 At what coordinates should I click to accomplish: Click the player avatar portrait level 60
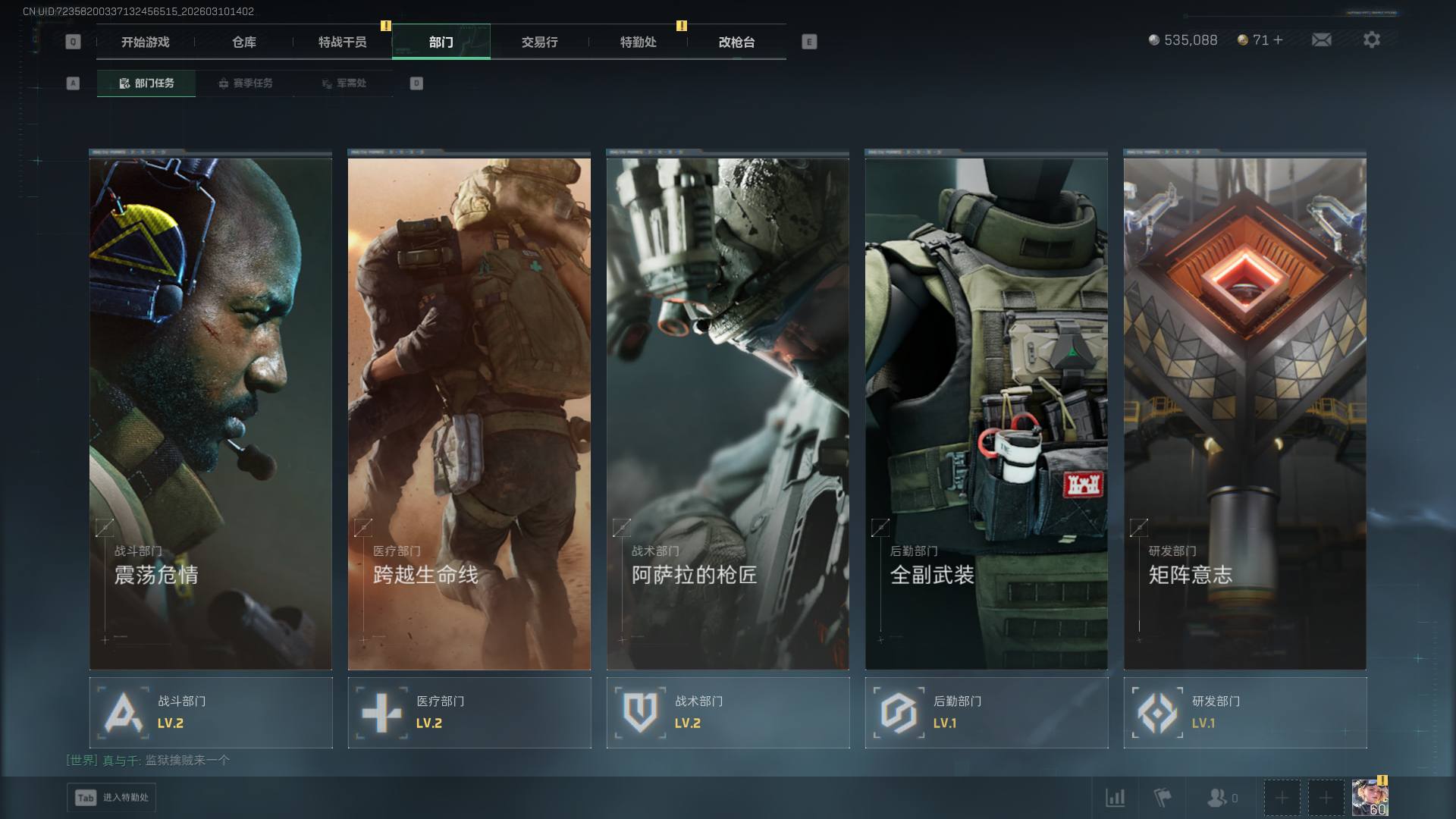(1370, 796)
